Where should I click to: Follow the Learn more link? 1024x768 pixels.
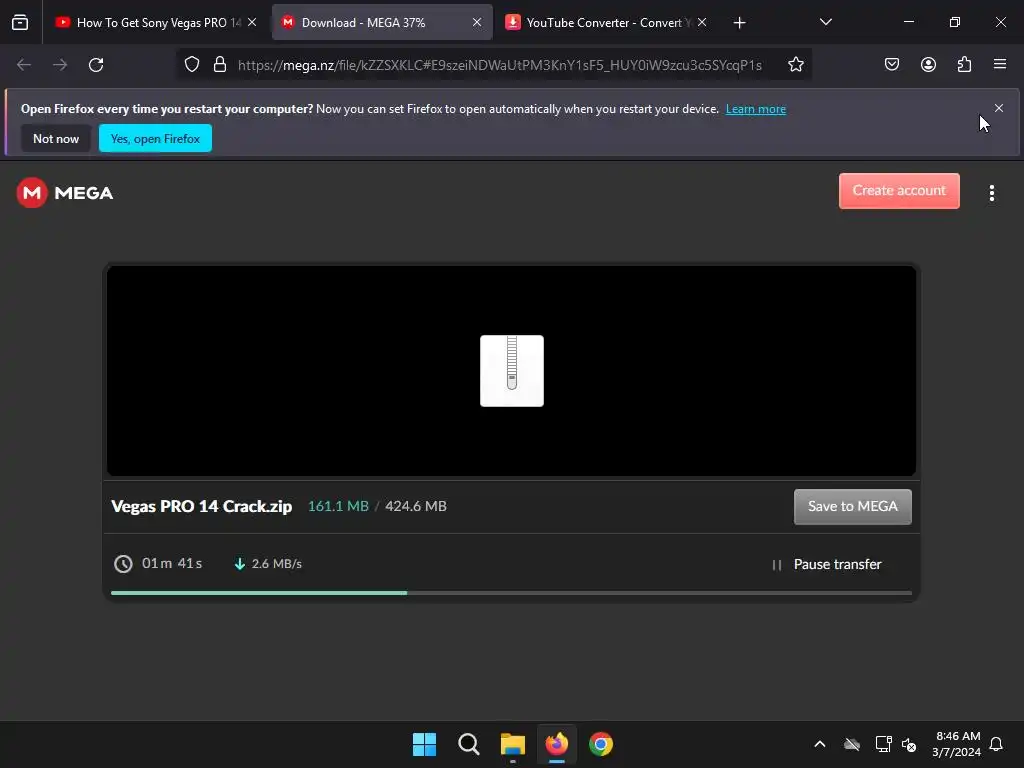click(x=756, y=109)
